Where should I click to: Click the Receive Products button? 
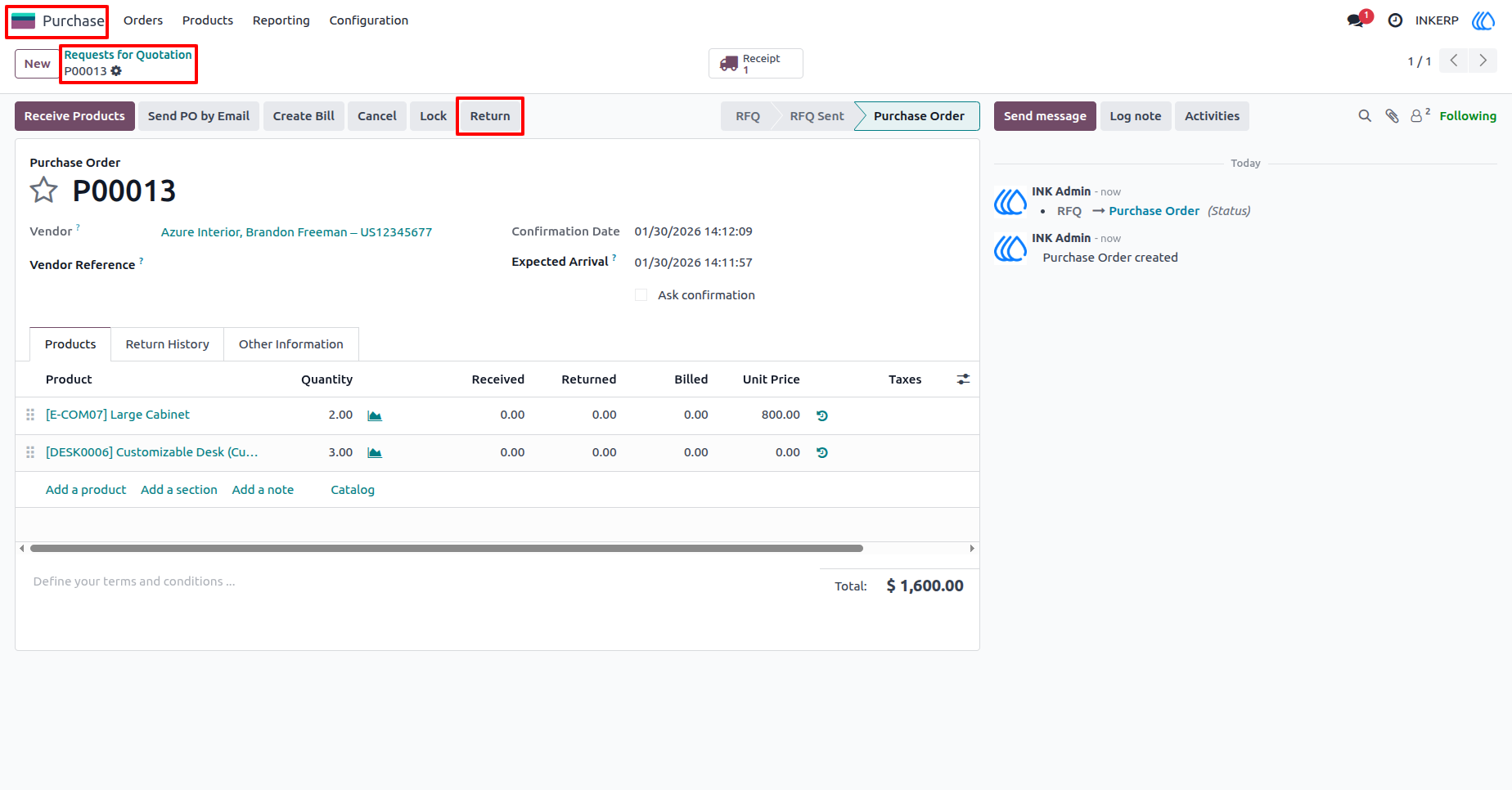[74, 116]
